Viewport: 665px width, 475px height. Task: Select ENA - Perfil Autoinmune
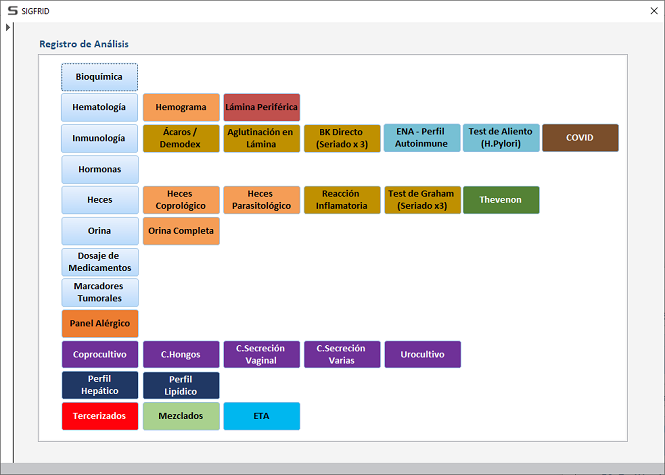click(422, 138)
